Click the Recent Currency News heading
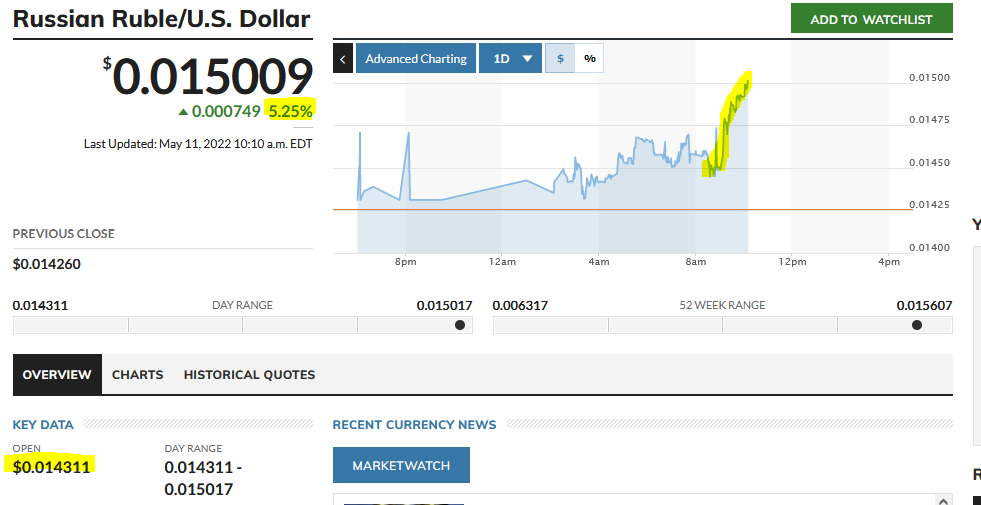Screen dimensions: 981x505 (415, 425)
